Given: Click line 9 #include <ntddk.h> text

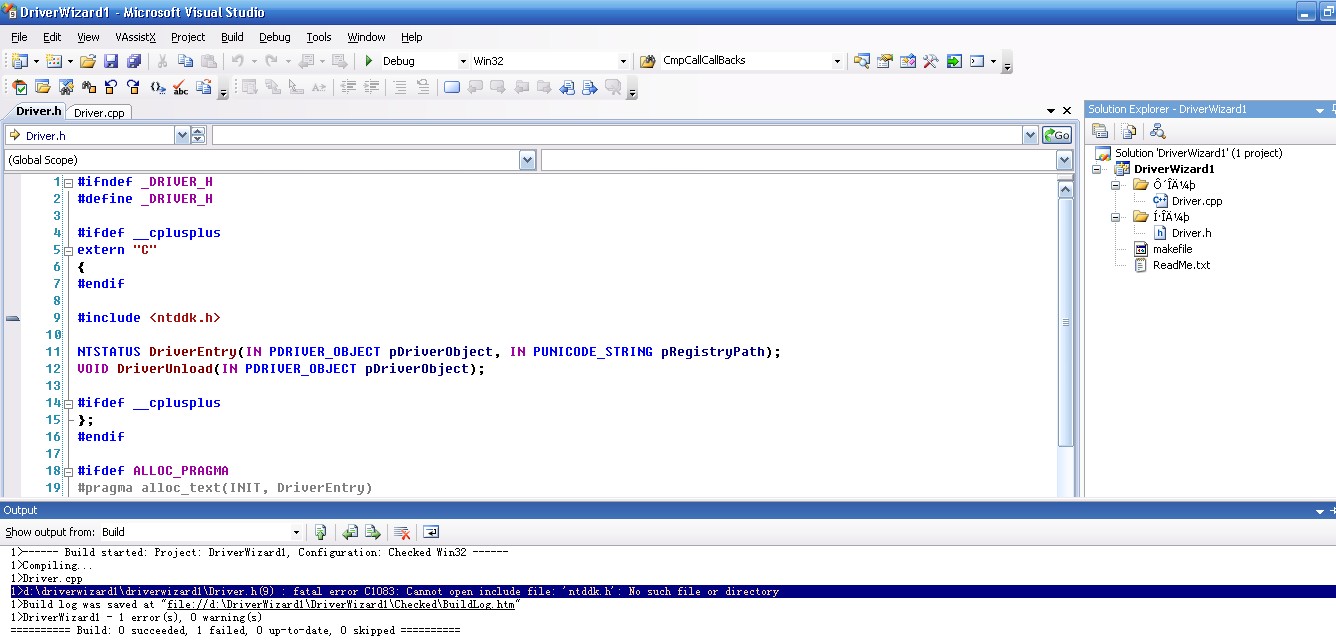Looking at the screenshot, I should [x=148, y=318].
